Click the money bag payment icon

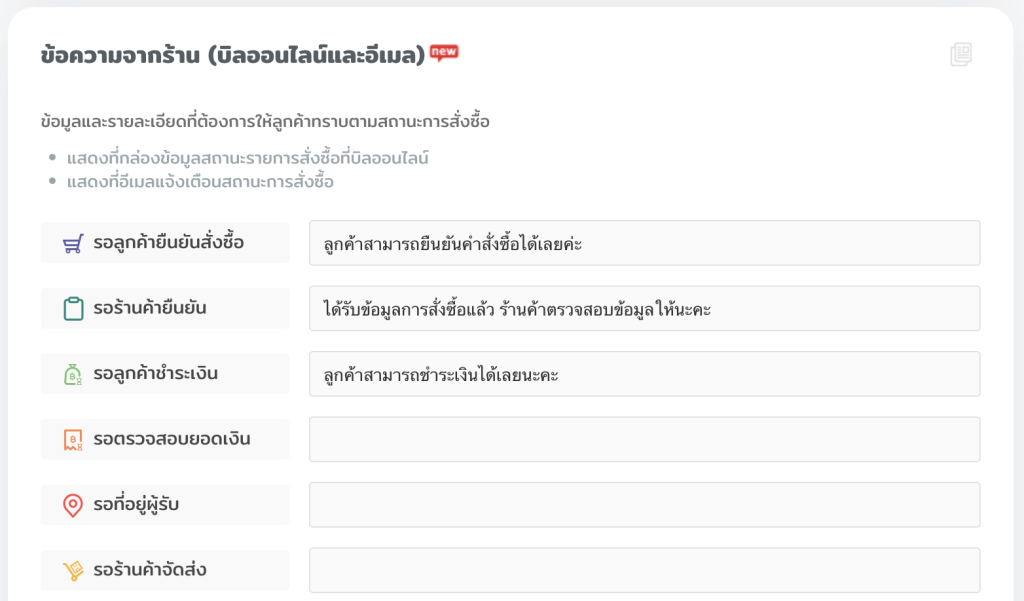[x=72, y=375]
